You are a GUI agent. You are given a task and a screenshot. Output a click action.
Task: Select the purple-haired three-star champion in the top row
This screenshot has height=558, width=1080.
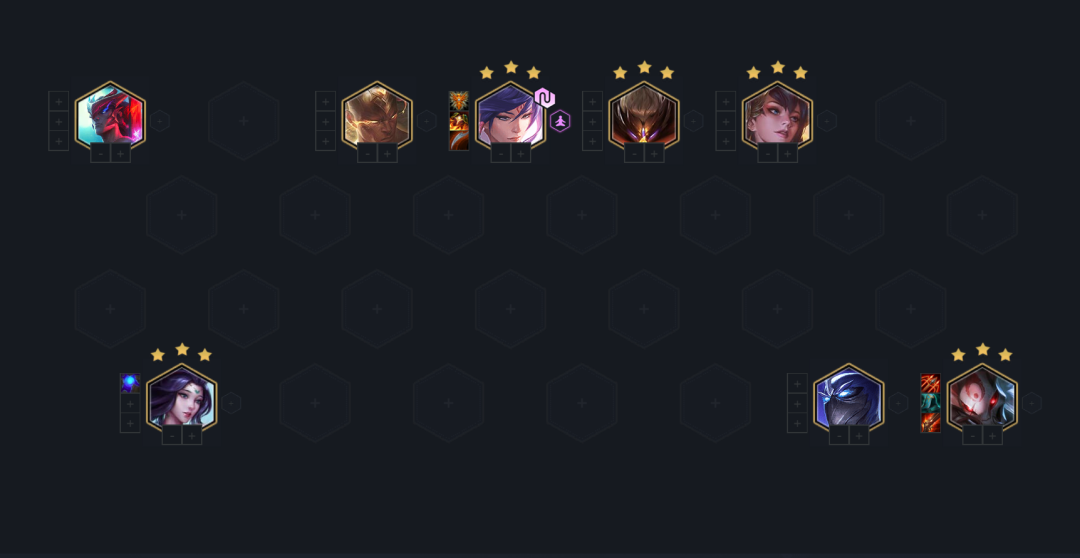pos(510,118)
